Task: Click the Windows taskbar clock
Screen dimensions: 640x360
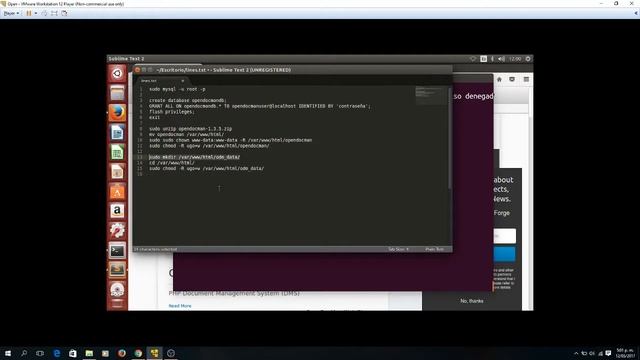Action: point(625,353)
